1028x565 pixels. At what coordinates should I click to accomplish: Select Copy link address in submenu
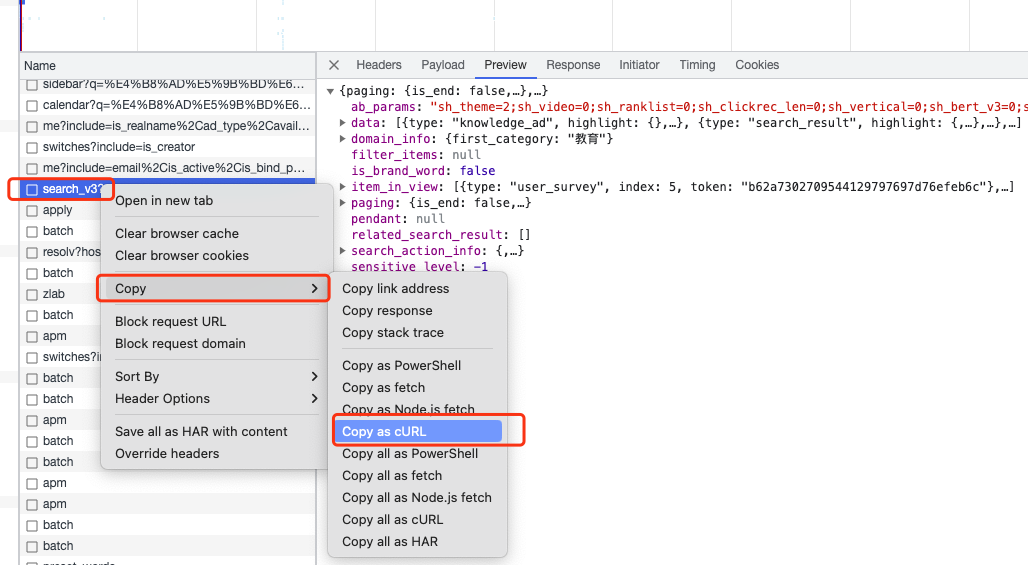pyautogui.click(x=395, y=288)
